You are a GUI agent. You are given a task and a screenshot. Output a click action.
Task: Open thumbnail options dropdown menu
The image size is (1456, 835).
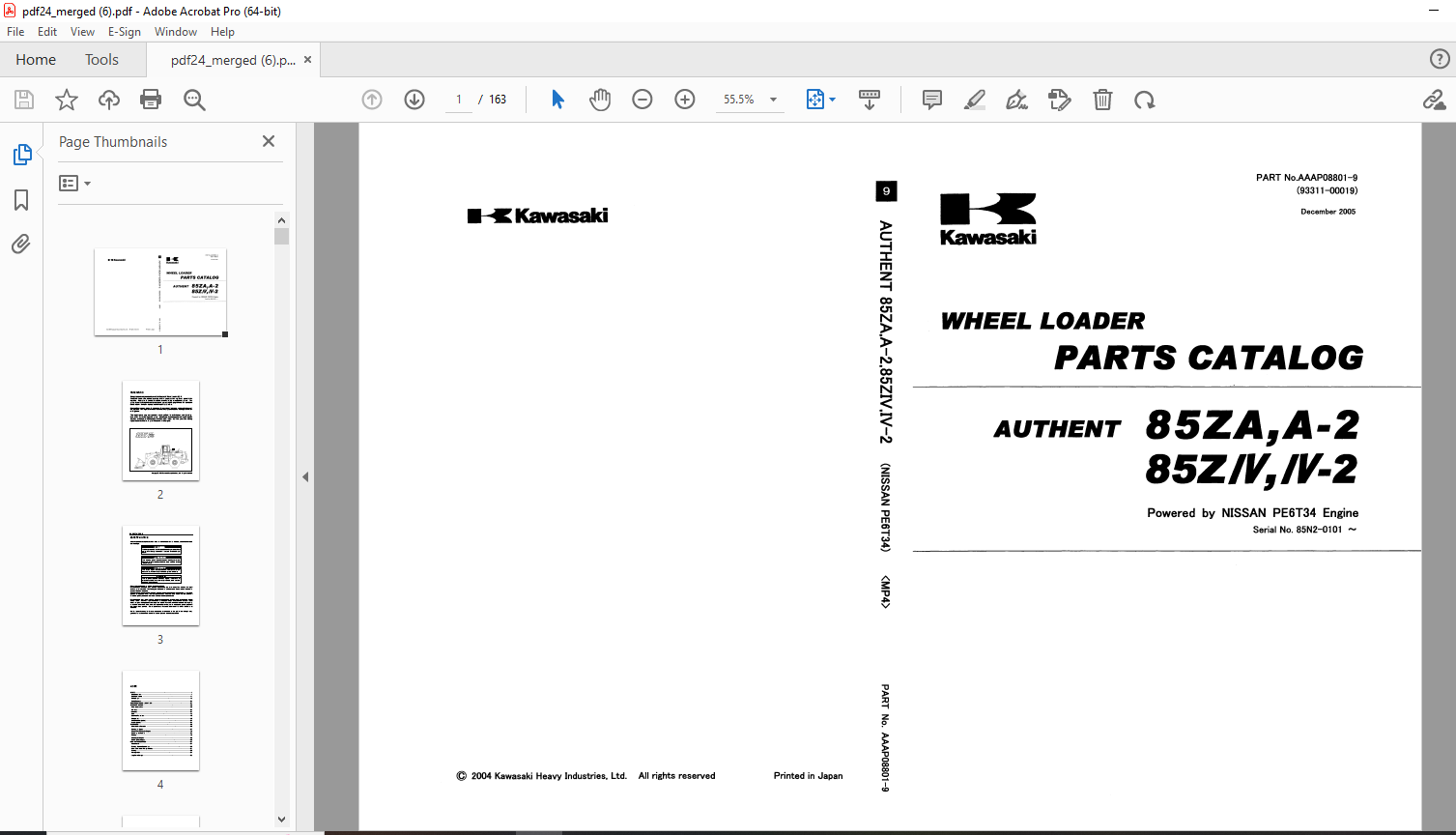click(x=74, y=183)
